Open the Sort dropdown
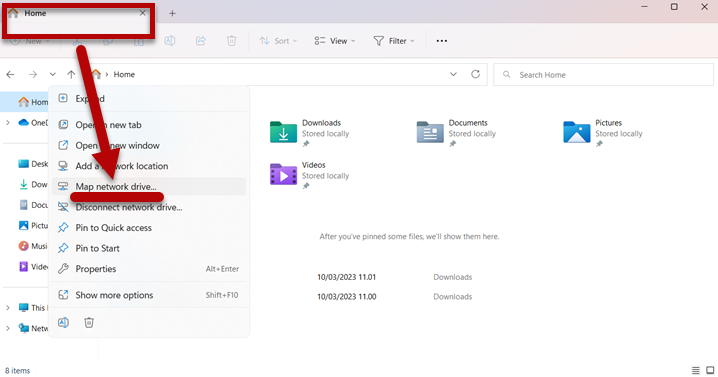Viewport: 718px width, 377px height. click(x=278, y=41)
